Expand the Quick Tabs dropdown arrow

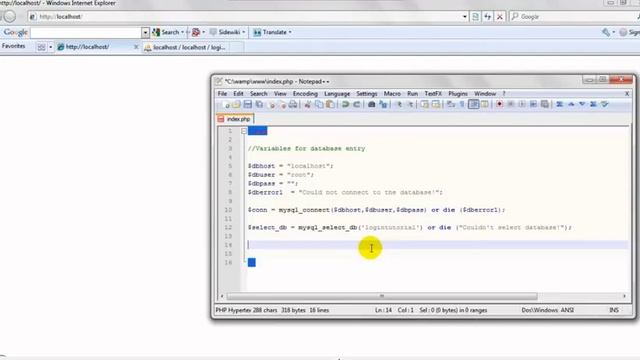point(51,47)
